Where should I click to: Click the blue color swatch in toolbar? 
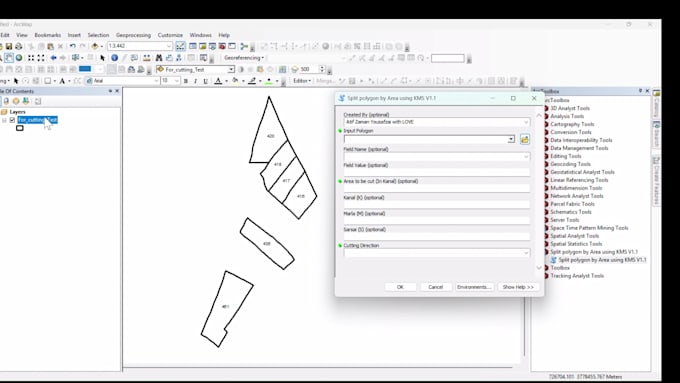point(85,69)
